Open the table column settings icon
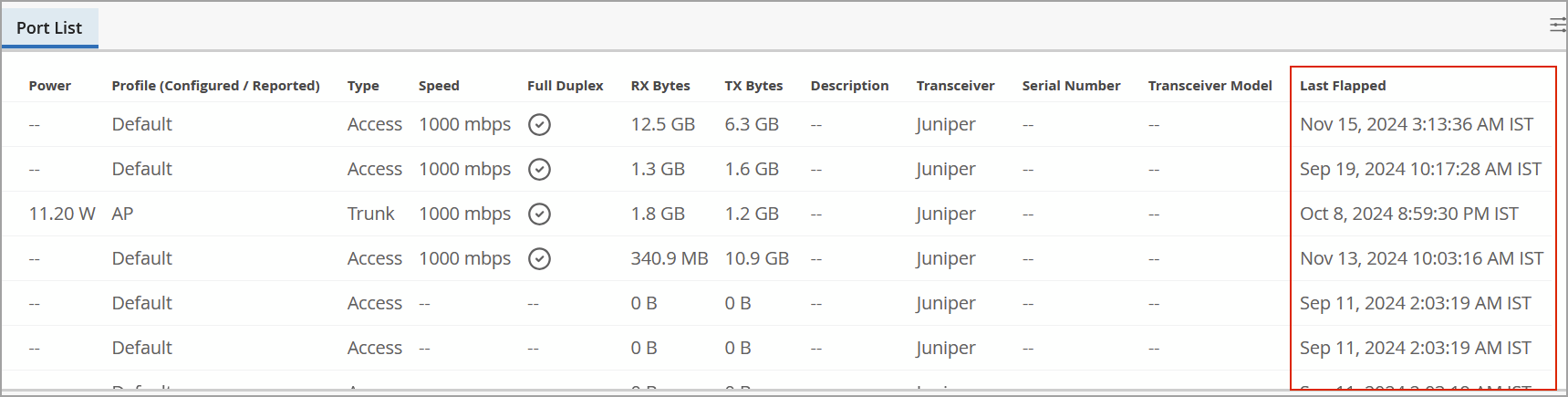 point(1557,25)
